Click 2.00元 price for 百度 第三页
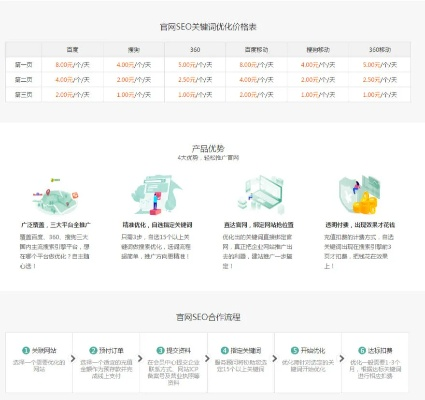 pyautogui.click(x=64, y=95)
